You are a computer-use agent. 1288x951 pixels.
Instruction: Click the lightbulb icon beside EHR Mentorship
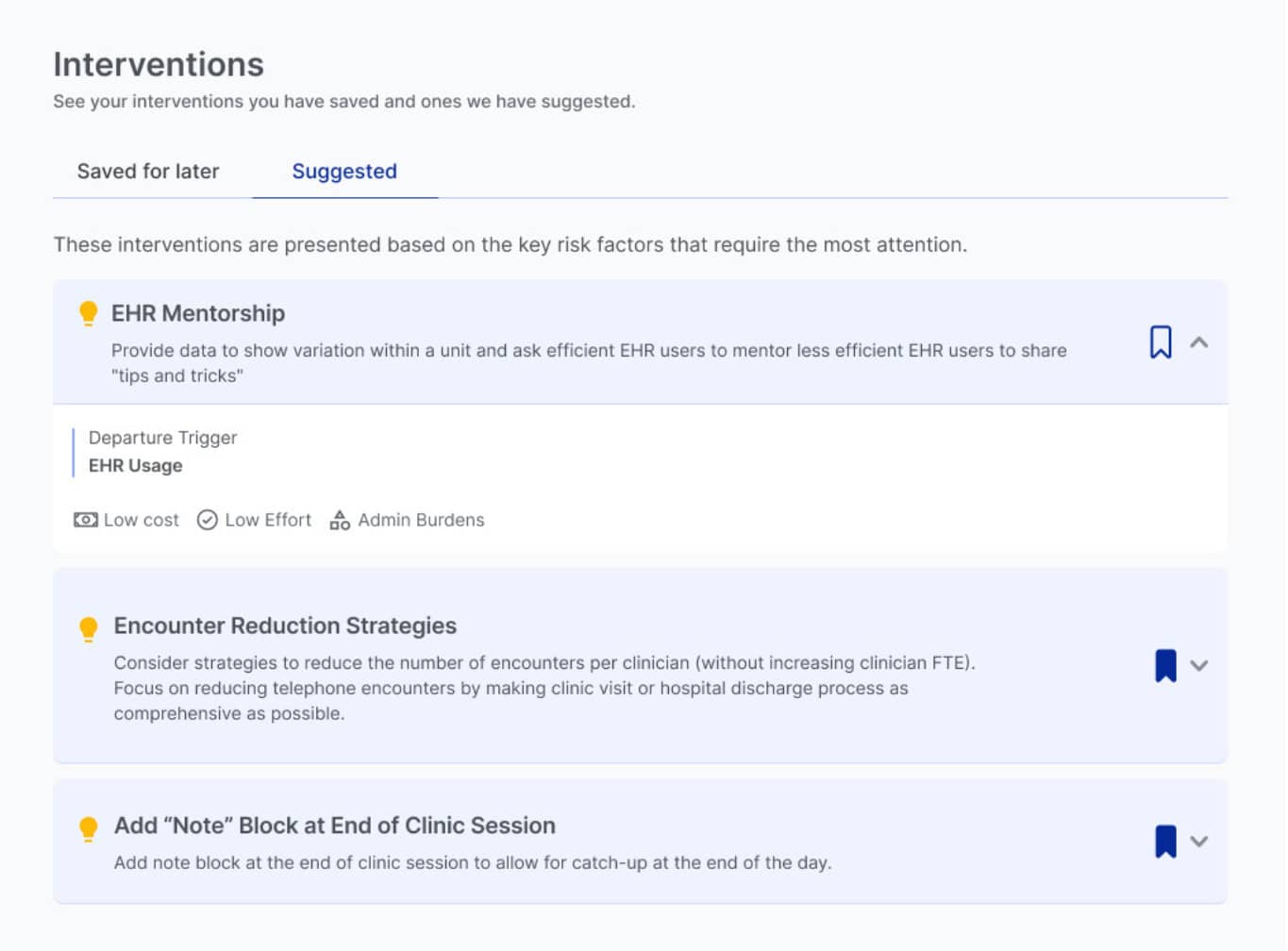coord(88,313)
